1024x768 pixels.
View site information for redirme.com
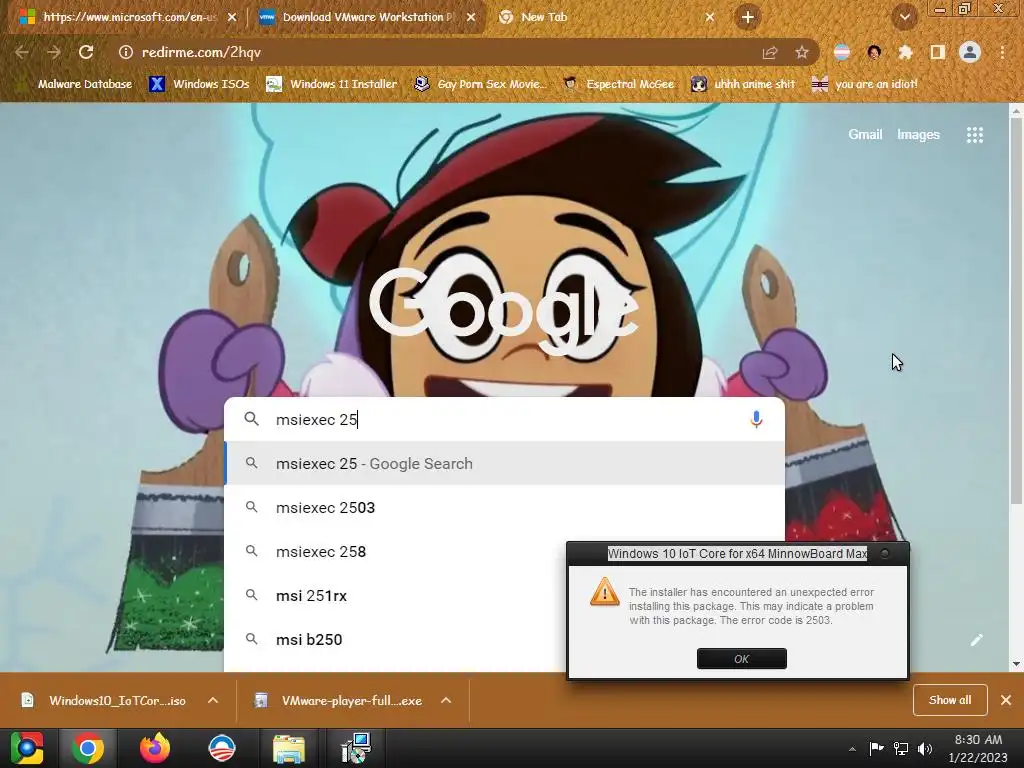point(125,52)
